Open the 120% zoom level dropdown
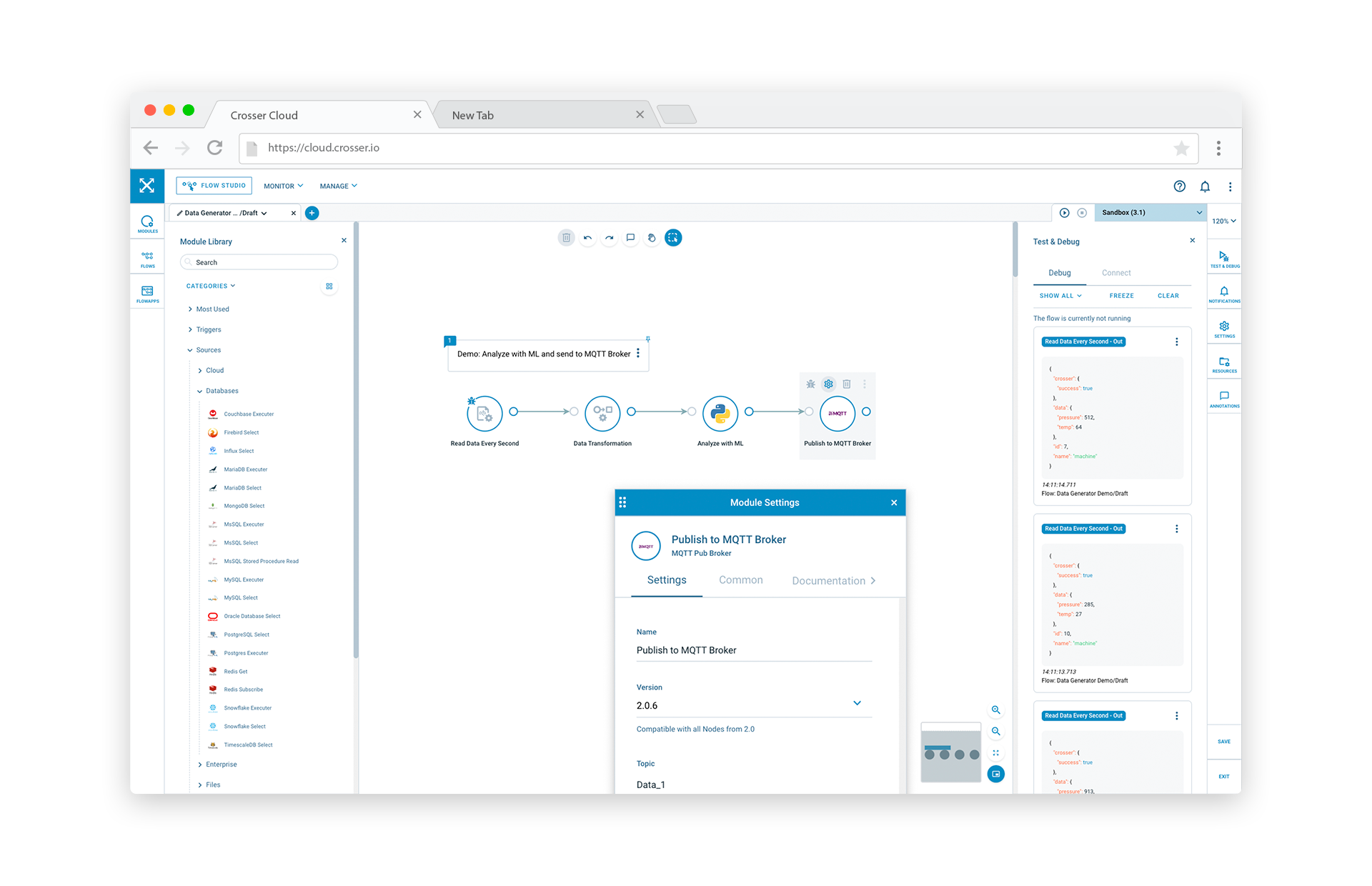Screen dimensions: 1372x886 pyautogui.click(x=1224, y=221)
